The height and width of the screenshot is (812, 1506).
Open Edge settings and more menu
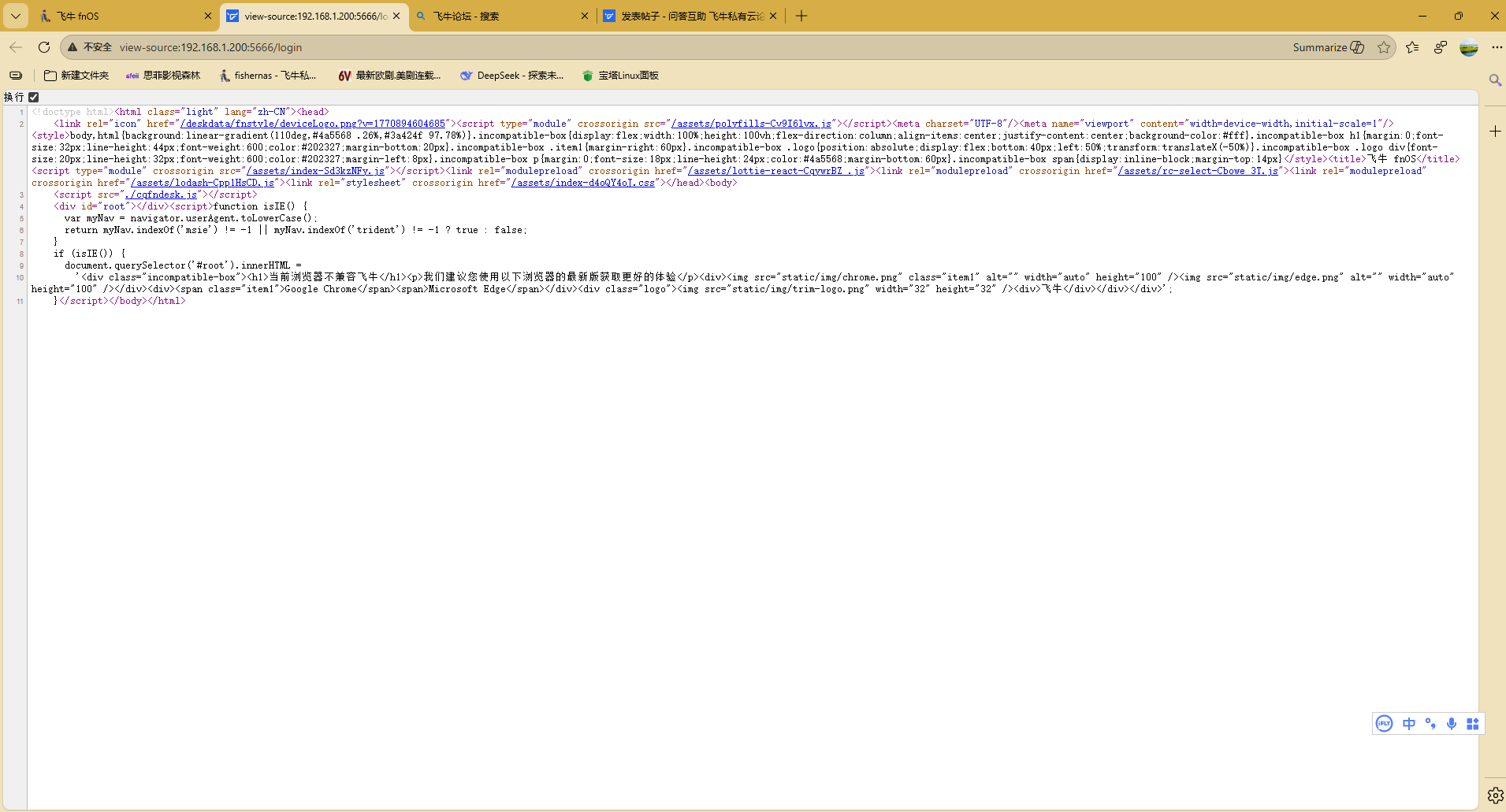[1497, 47]
